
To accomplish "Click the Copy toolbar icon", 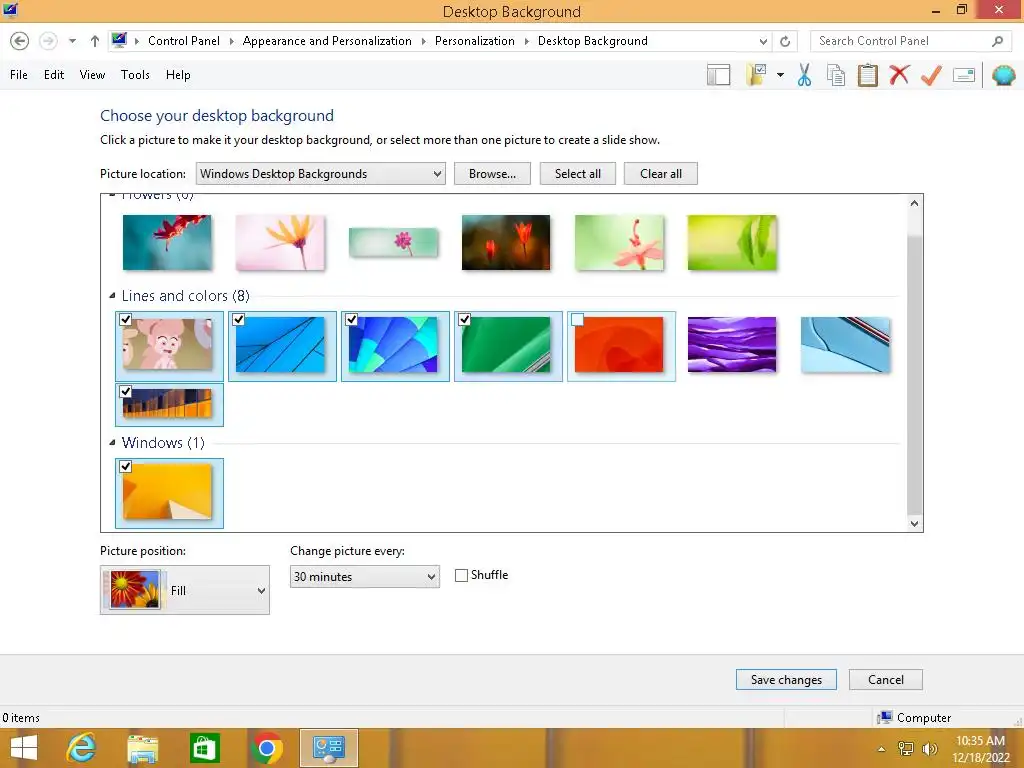I will pos(836,75).
